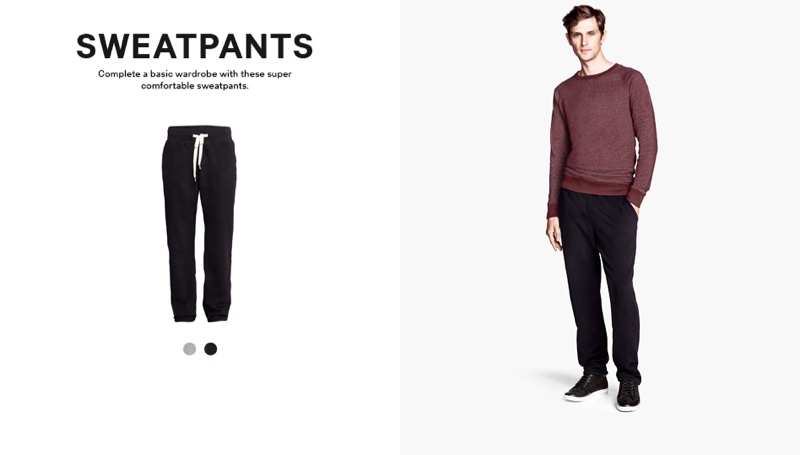Click the model's hanging hand
Image resolution: width=800 pixels, height=455 pixels.
pos(554,235)
